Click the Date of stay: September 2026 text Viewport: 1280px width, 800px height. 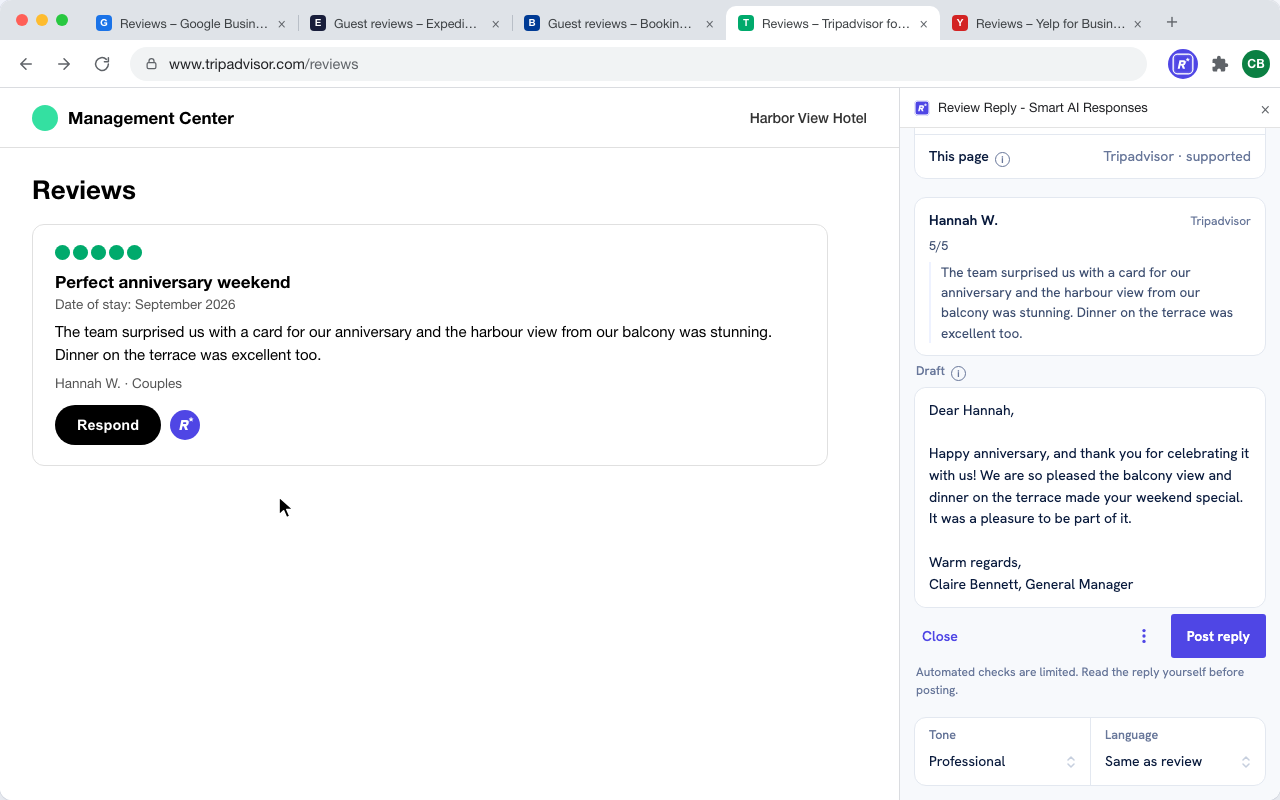tap(145, 304)
